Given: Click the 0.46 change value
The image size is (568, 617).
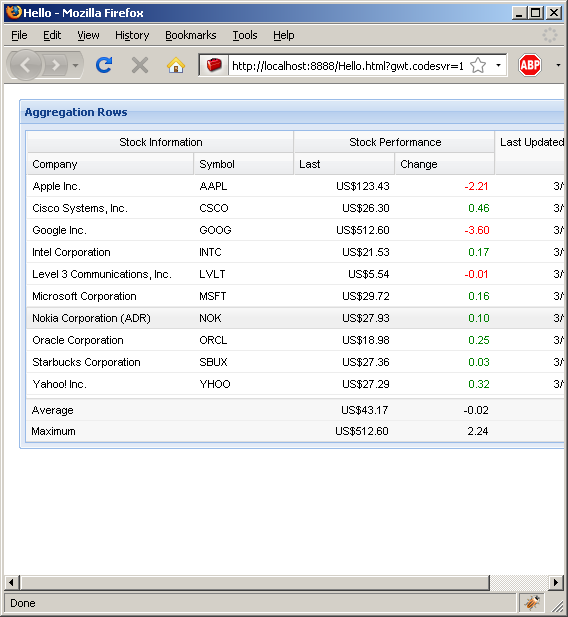Looking at the screenshot, I should [479, 208].
